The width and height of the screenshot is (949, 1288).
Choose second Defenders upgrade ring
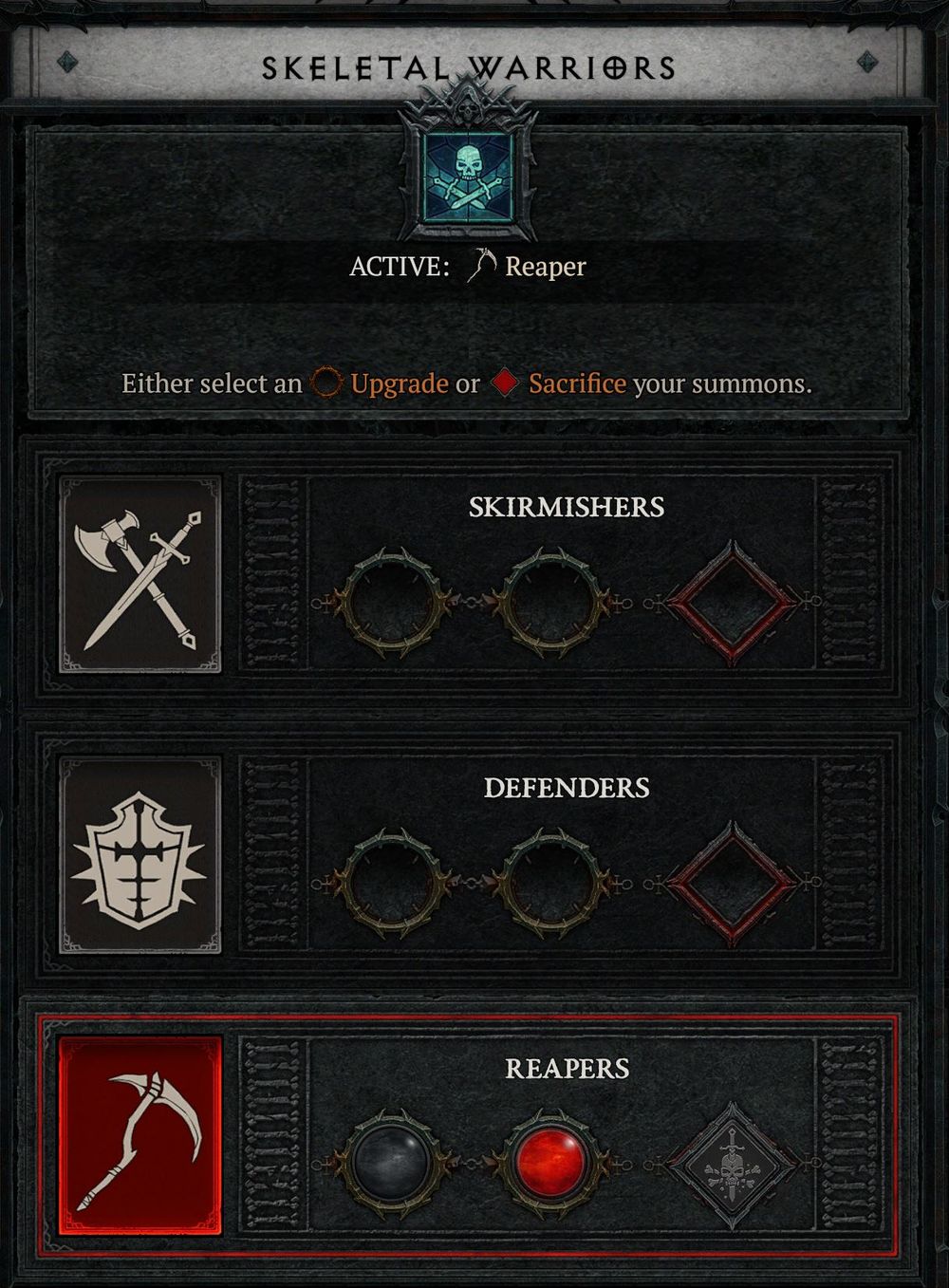click(x=551, y=883)
